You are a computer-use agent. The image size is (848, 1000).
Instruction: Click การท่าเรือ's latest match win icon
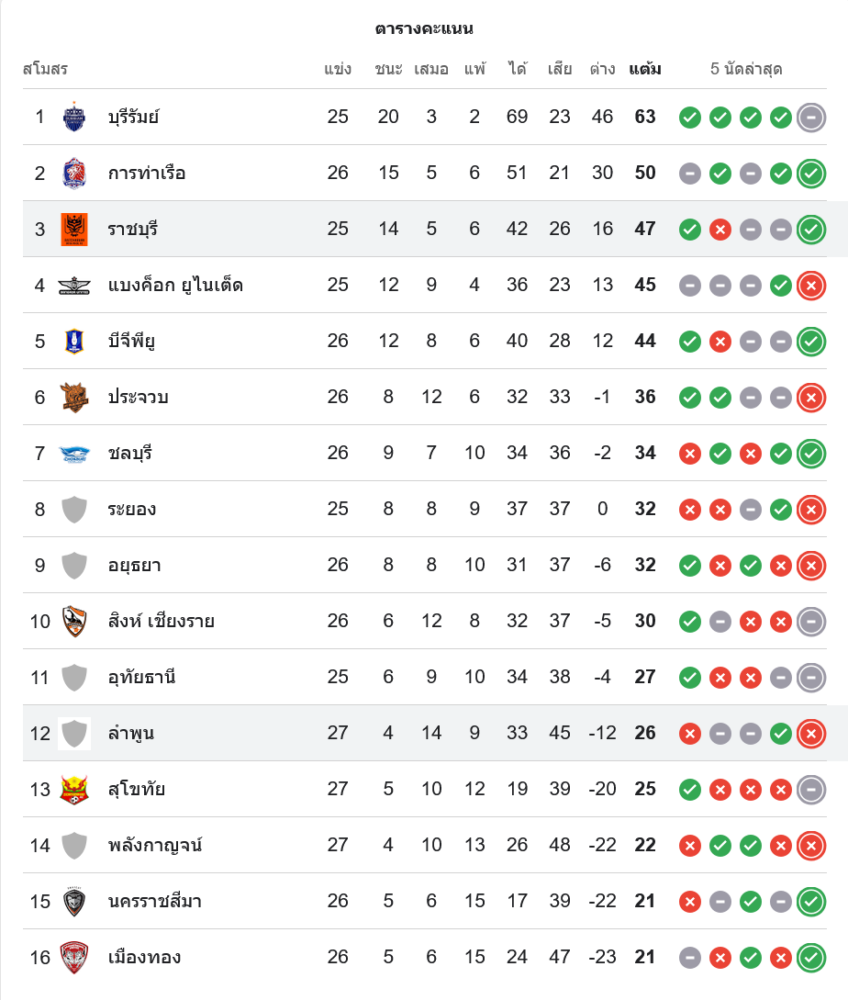(x=811, y=173)
